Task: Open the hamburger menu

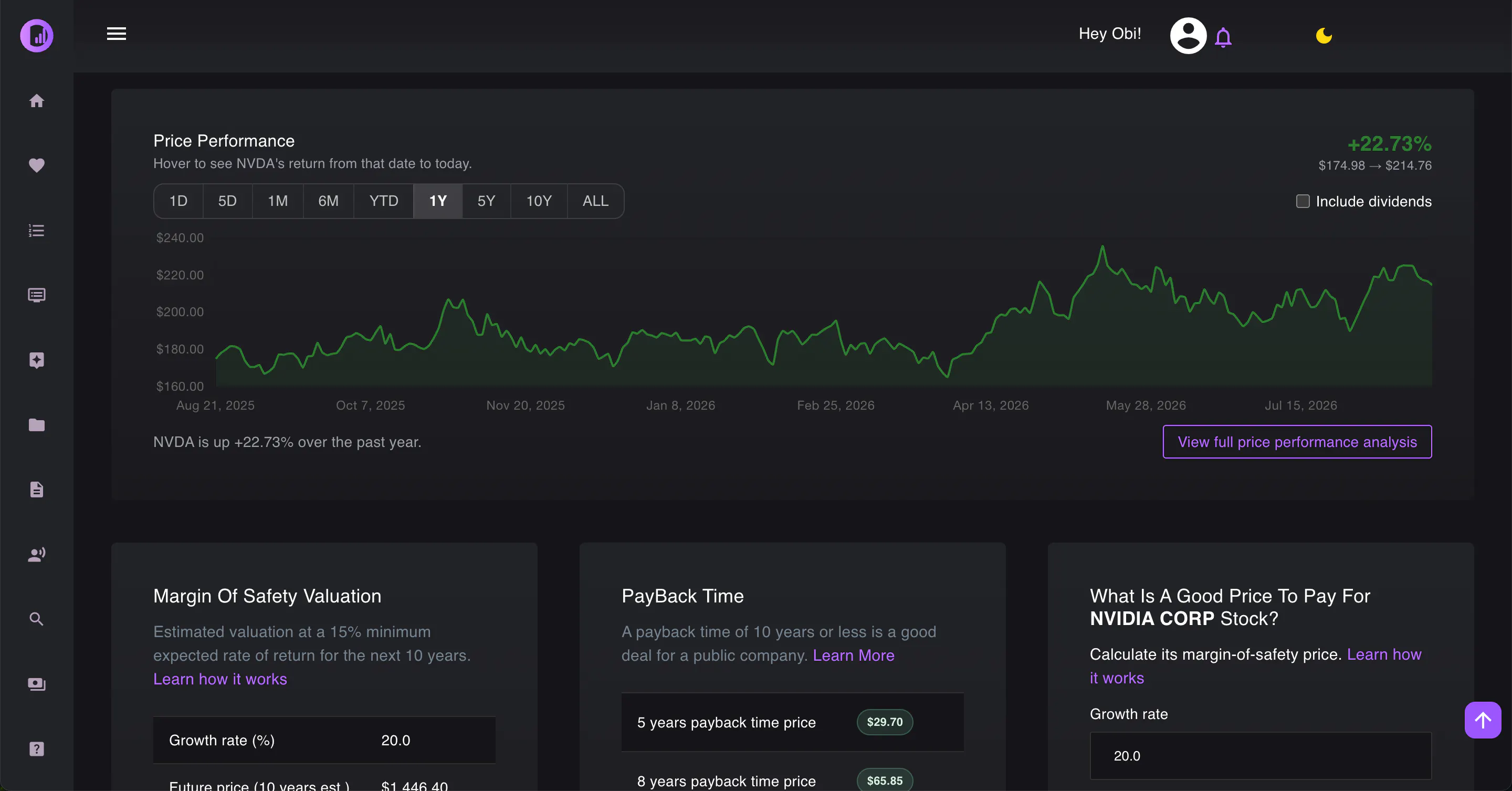Action: pos(116,34)
